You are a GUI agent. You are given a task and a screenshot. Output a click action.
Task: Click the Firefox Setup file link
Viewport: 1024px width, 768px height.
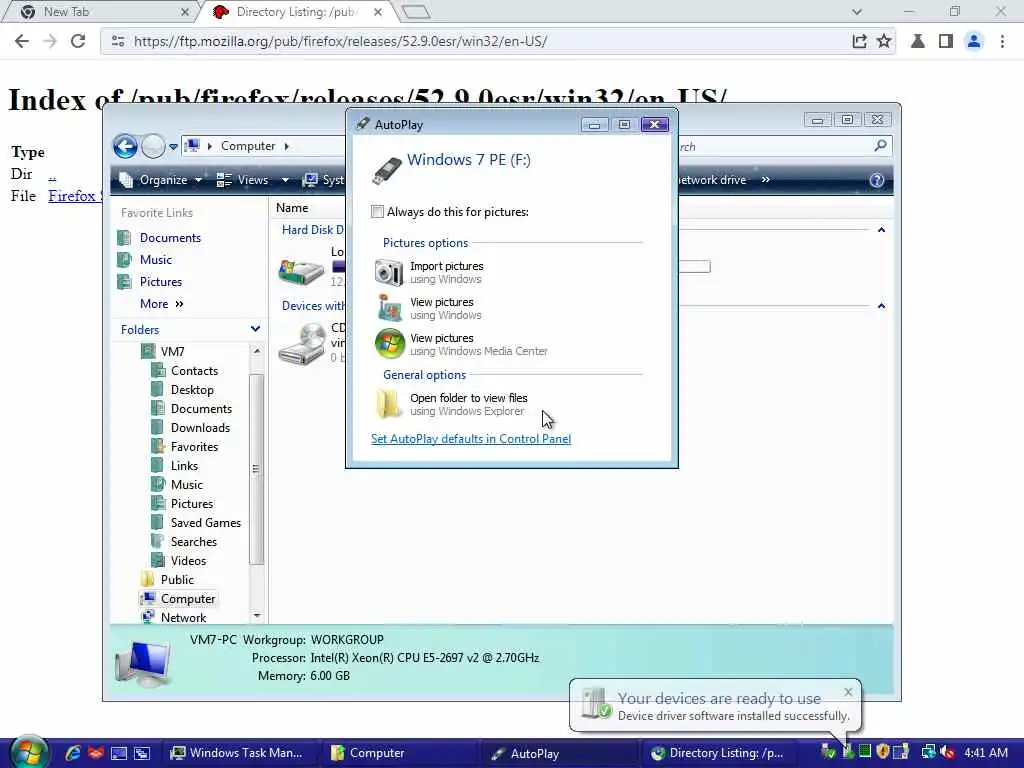point(74,196)
